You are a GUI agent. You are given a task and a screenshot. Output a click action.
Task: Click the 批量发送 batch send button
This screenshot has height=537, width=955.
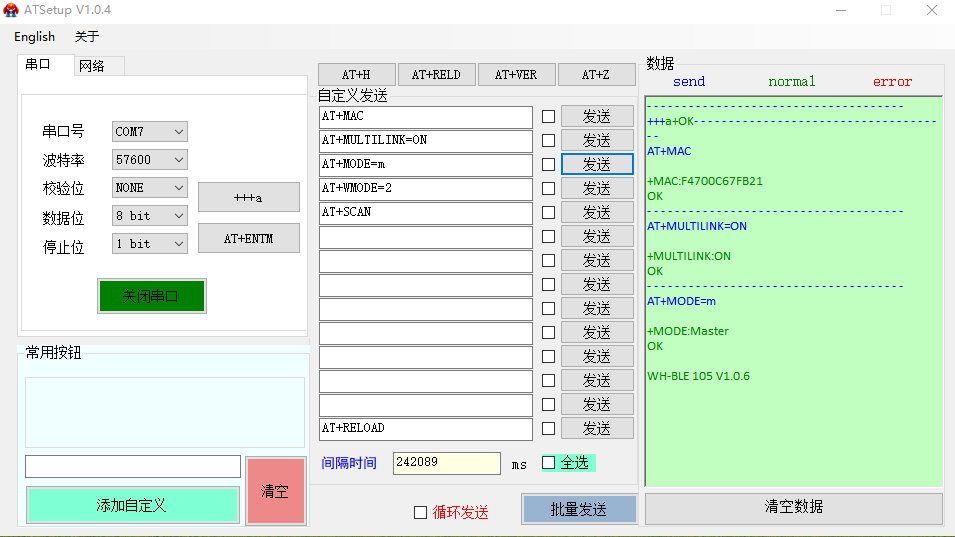click(x=579, y=509)
